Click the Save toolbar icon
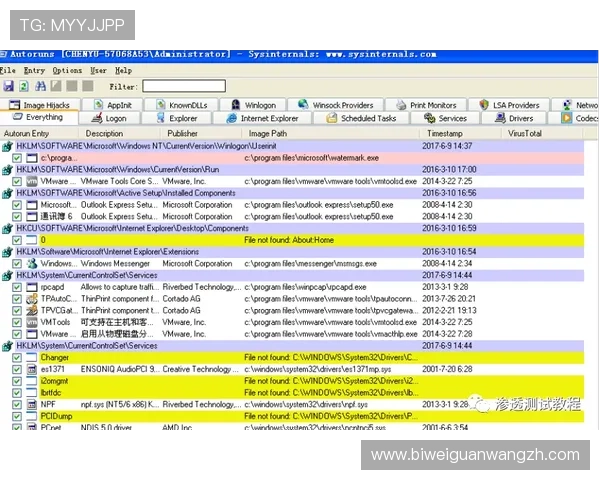Screen dimensions: 600x480 [8, 86]
